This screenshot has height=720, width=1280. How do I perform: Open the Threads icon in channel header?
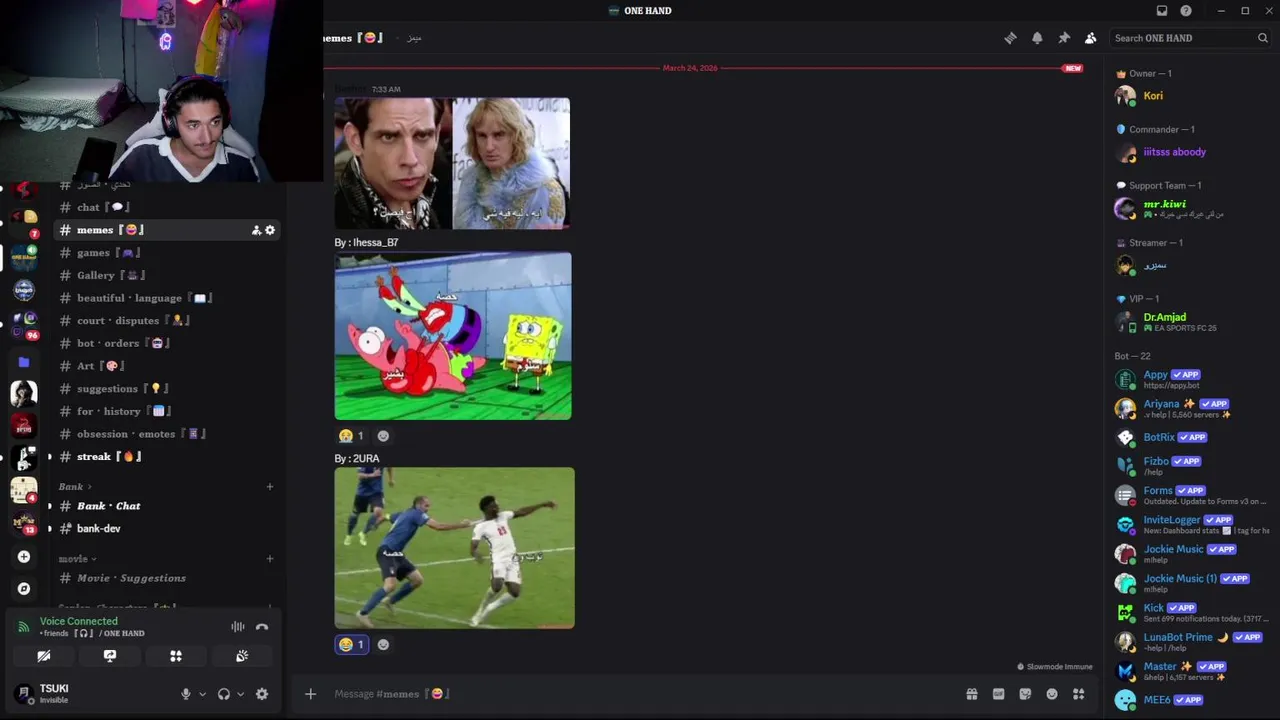(1010, 38)
